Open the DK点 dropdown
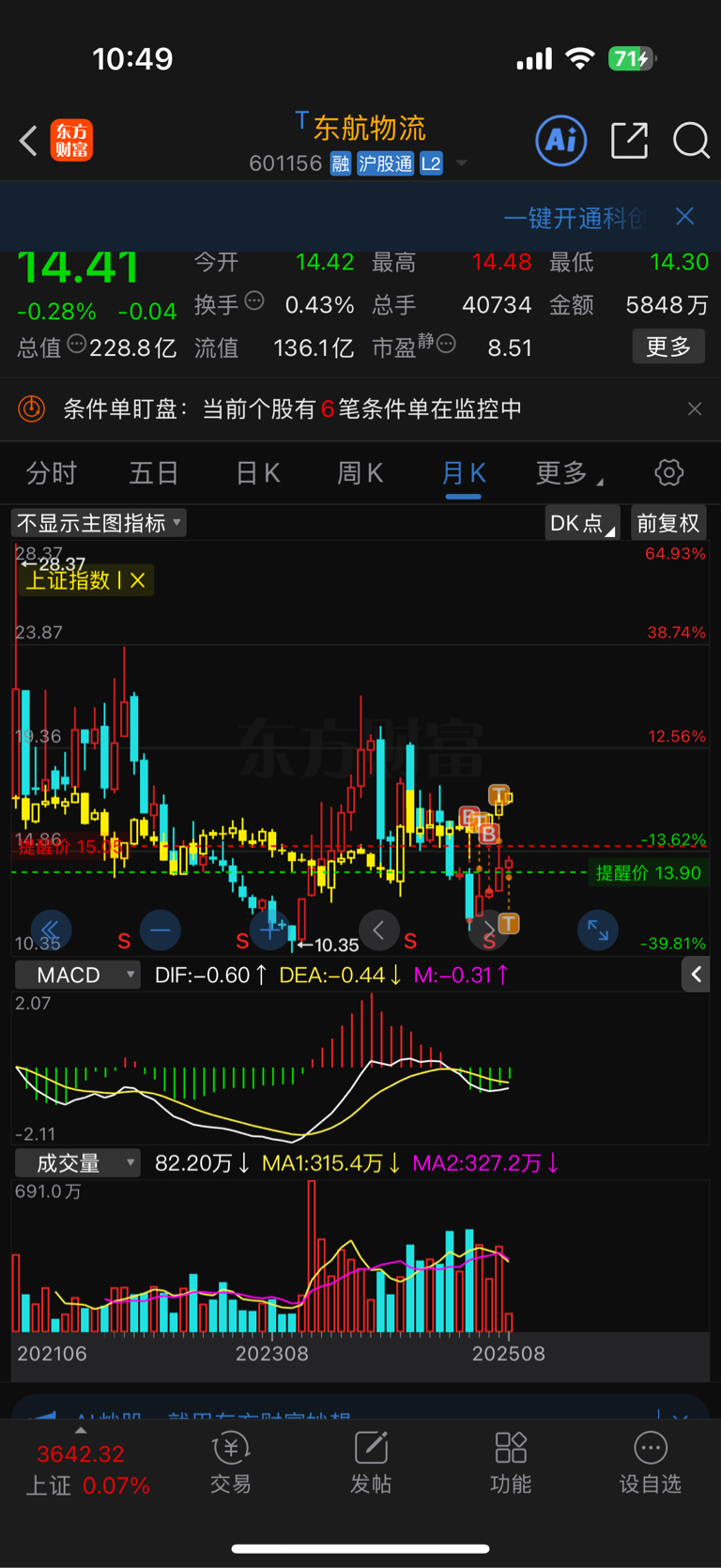The width and height of the screenshot is (721, 1568). pyautogui.click(x=582, y=523)
